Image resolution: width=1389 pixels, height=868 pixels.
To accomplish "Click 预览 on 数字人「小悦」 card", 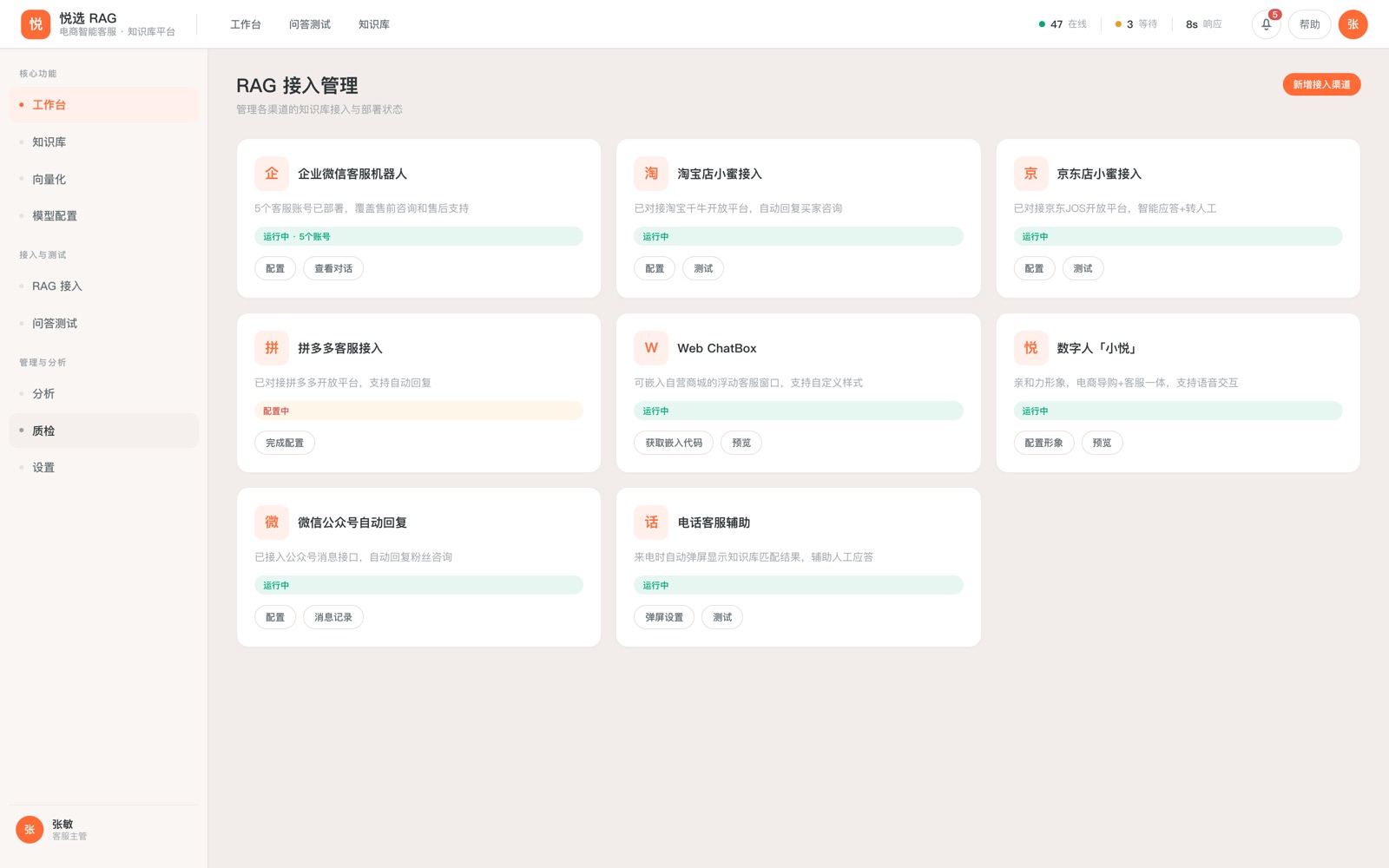I will pyautogui.click(x=1102, y=444).
